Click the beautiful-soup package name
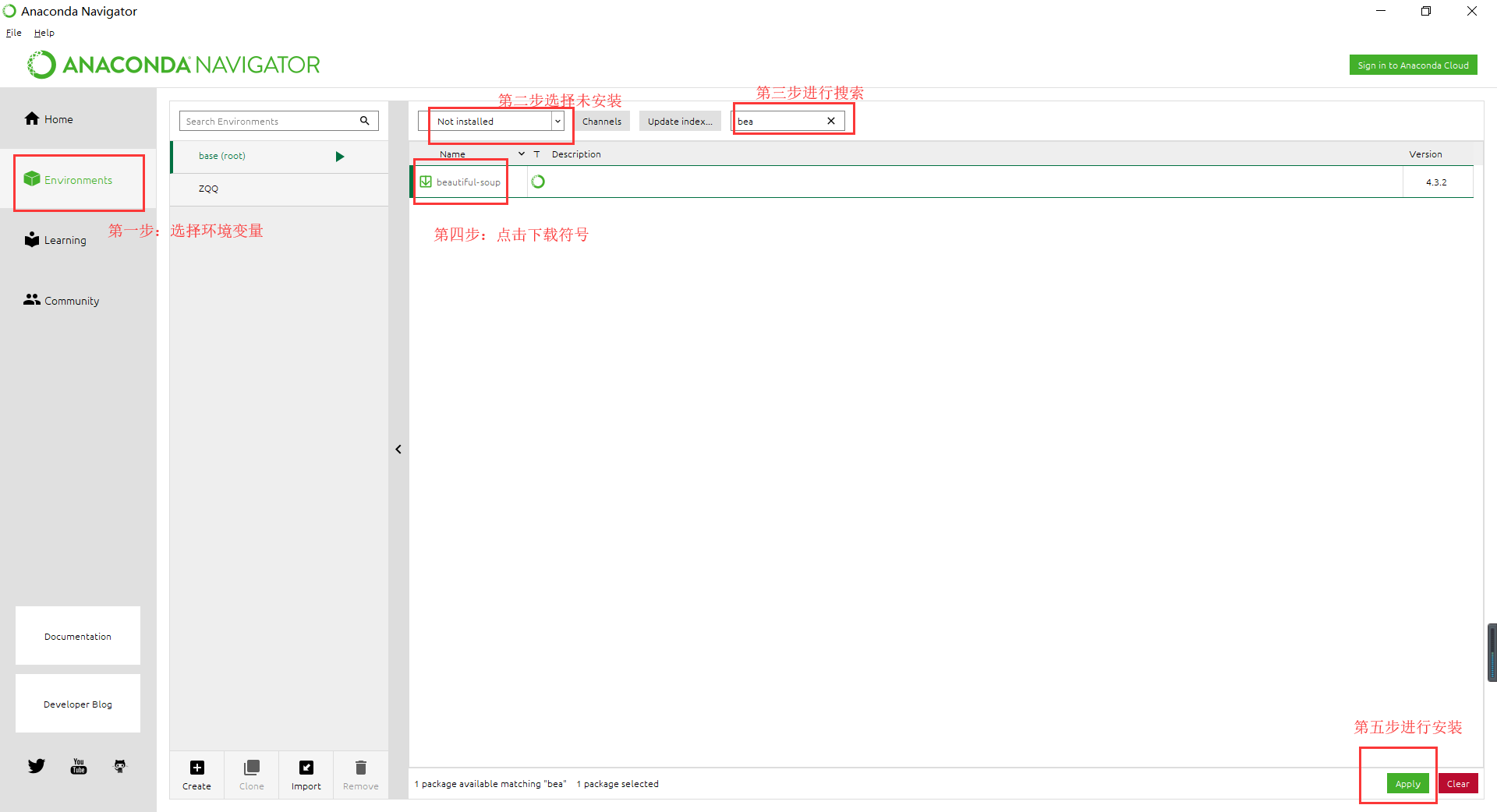 coord(468,182)
